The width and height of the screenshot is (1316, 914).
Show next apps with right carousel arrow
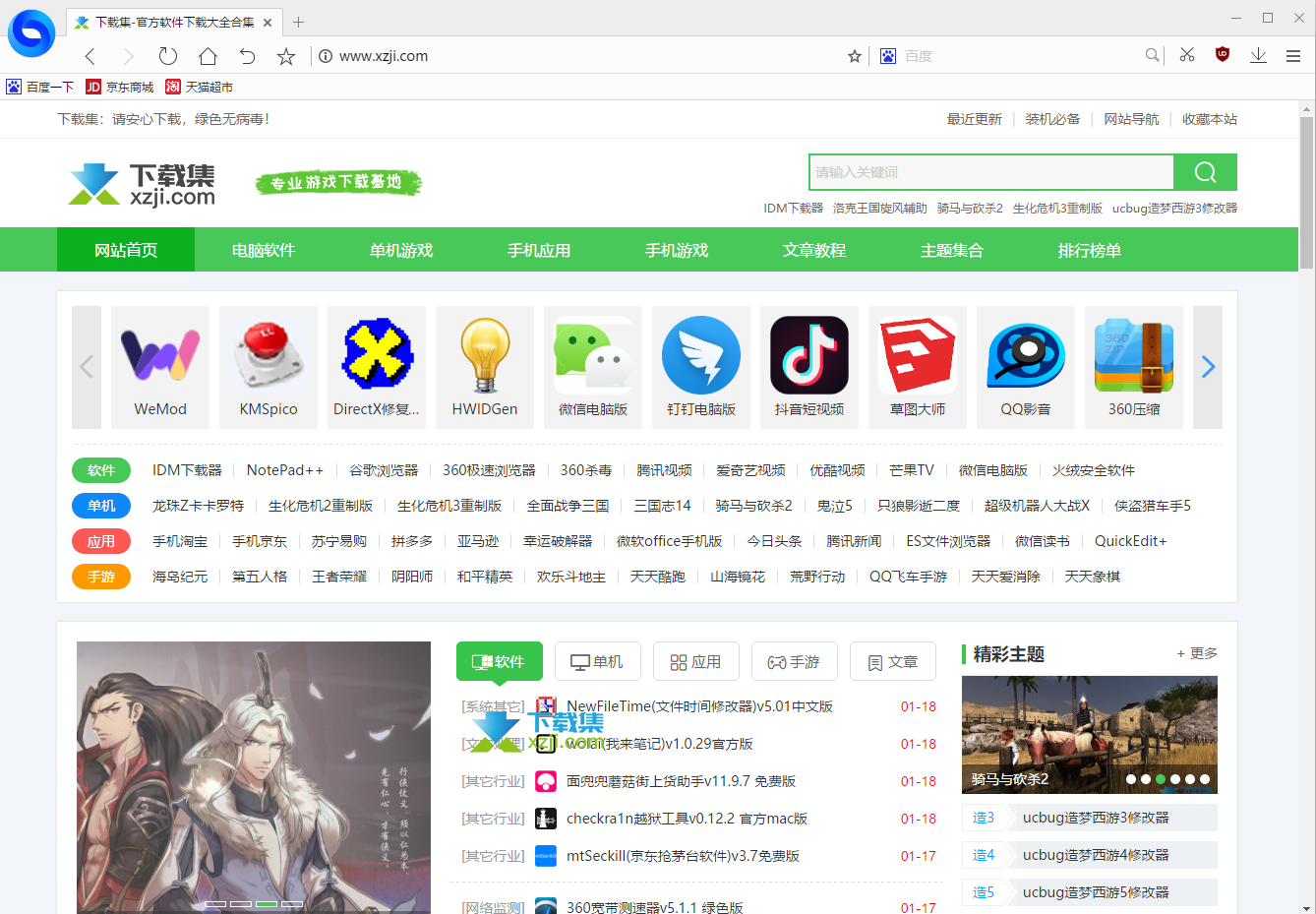click(x=1208, y=367)
